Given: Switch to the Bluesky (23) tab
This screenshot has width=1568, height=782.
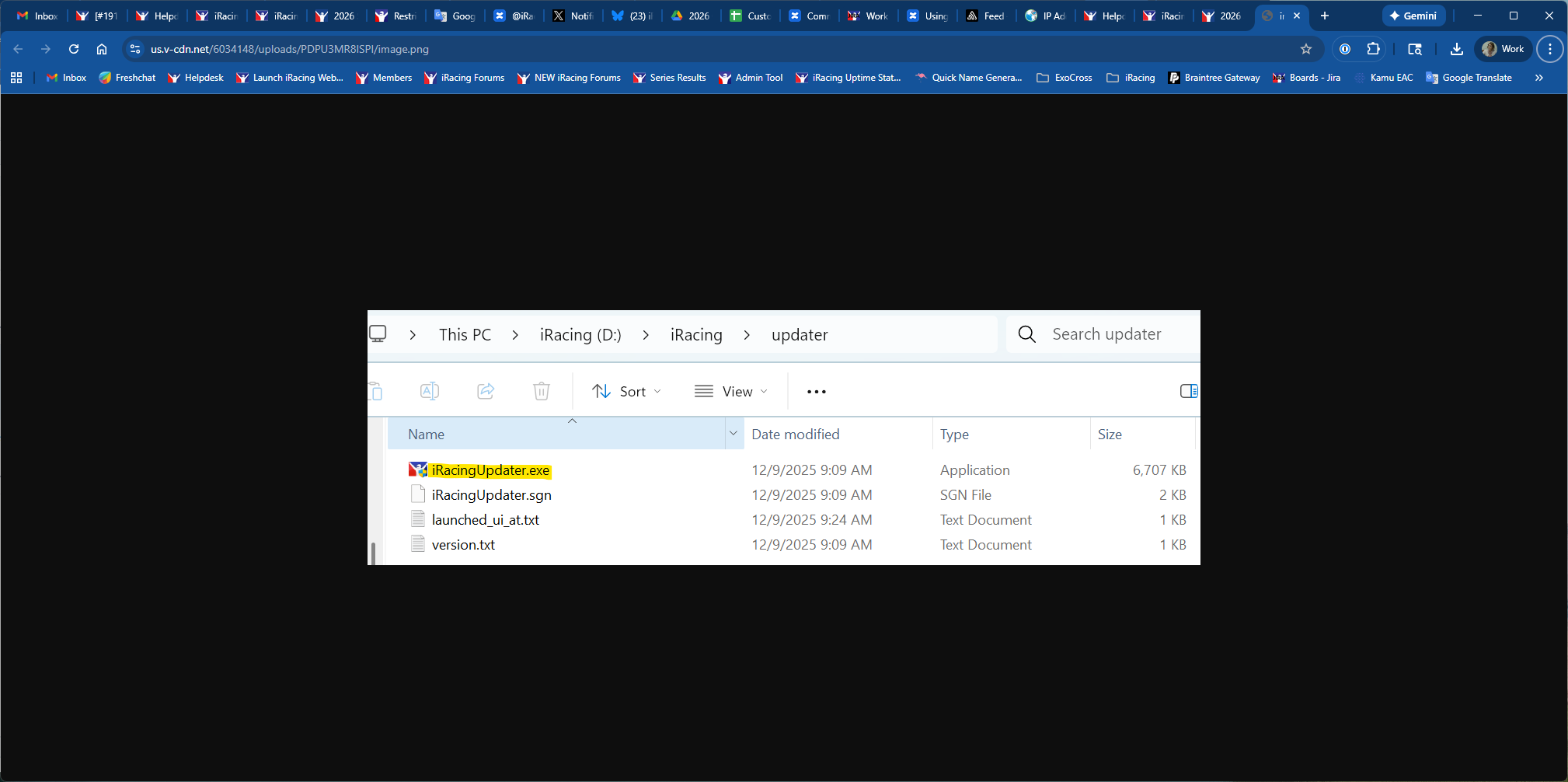Looking at the screenshot, I should point(632,16).
